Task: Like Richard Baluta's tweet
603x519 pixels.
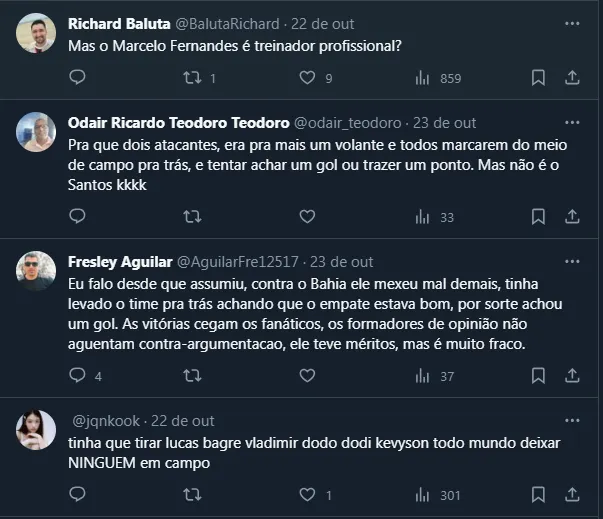Action: tap(307, 77)
